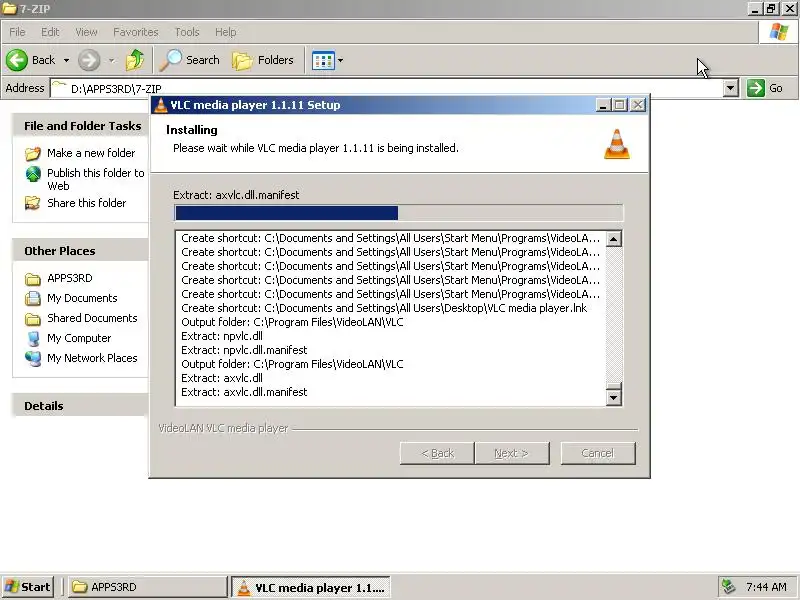Click the My Computer icon
The height and width of the screenshot is (600, 800).
click(x=33, y=338)
